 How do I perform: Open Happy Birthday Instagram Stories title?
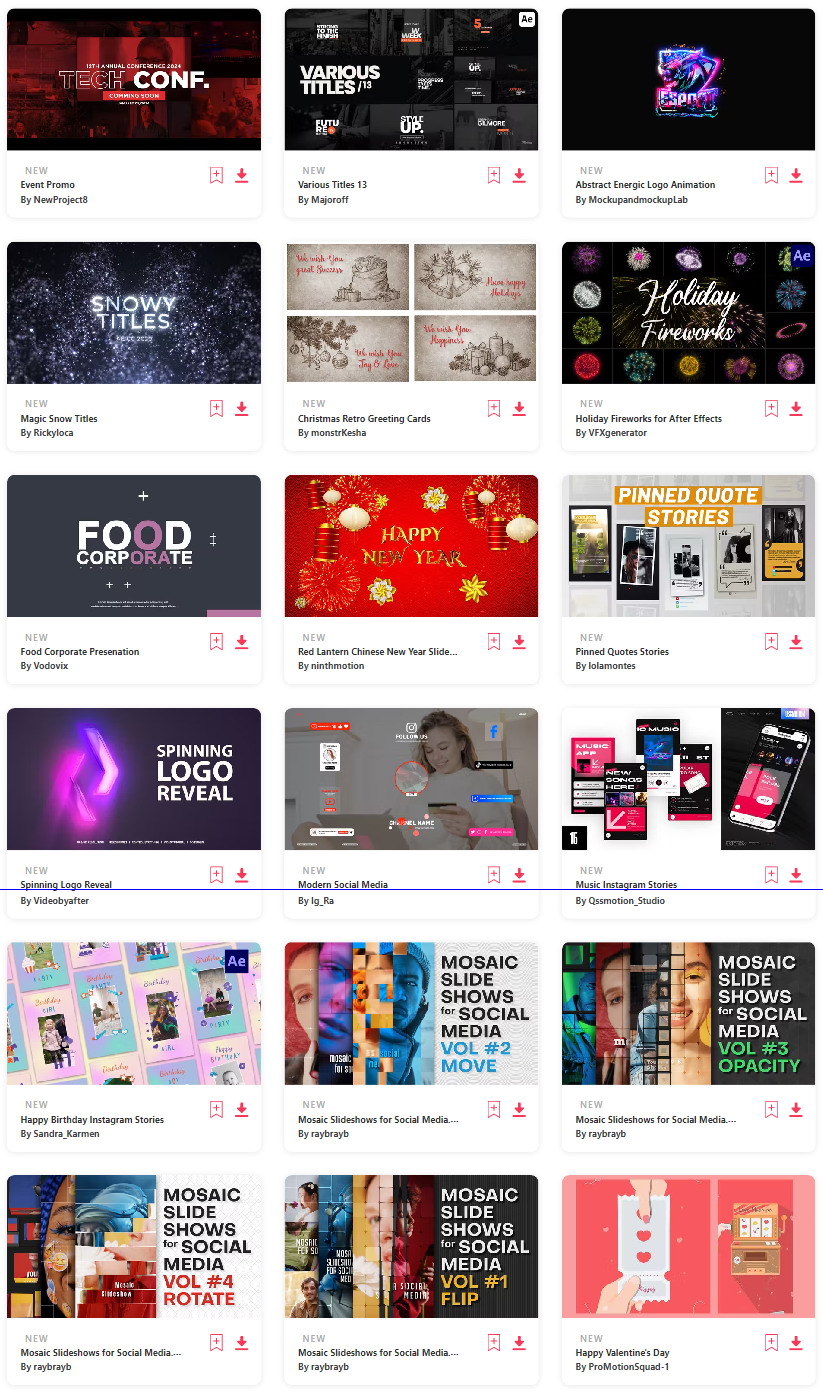pyautogui.click(x=92, y=1120)
